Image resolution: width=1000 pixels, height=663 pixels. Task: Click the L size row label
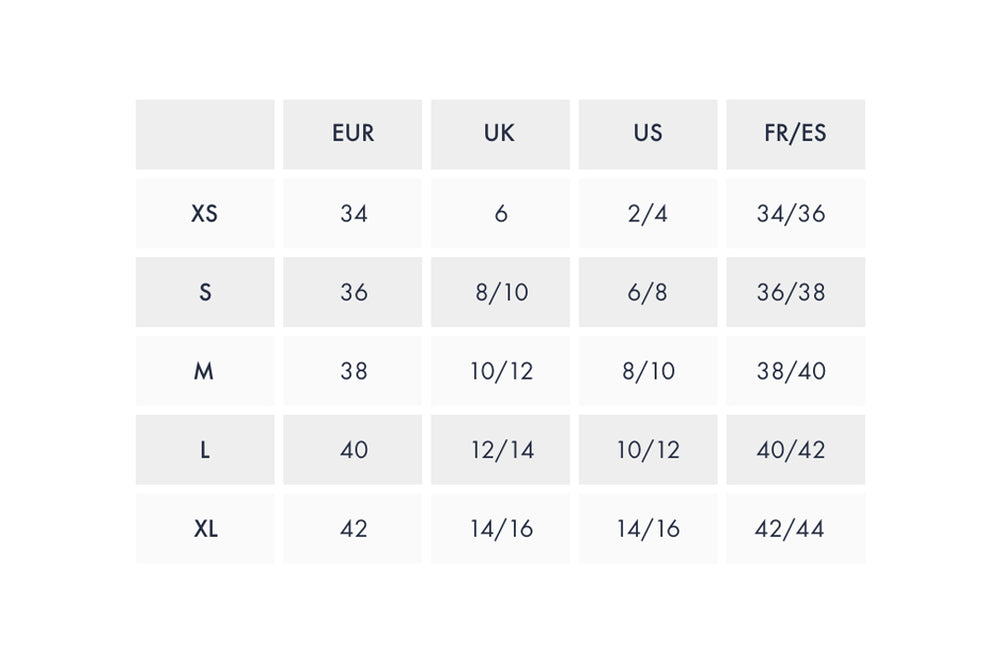click(x=205, y=450)
